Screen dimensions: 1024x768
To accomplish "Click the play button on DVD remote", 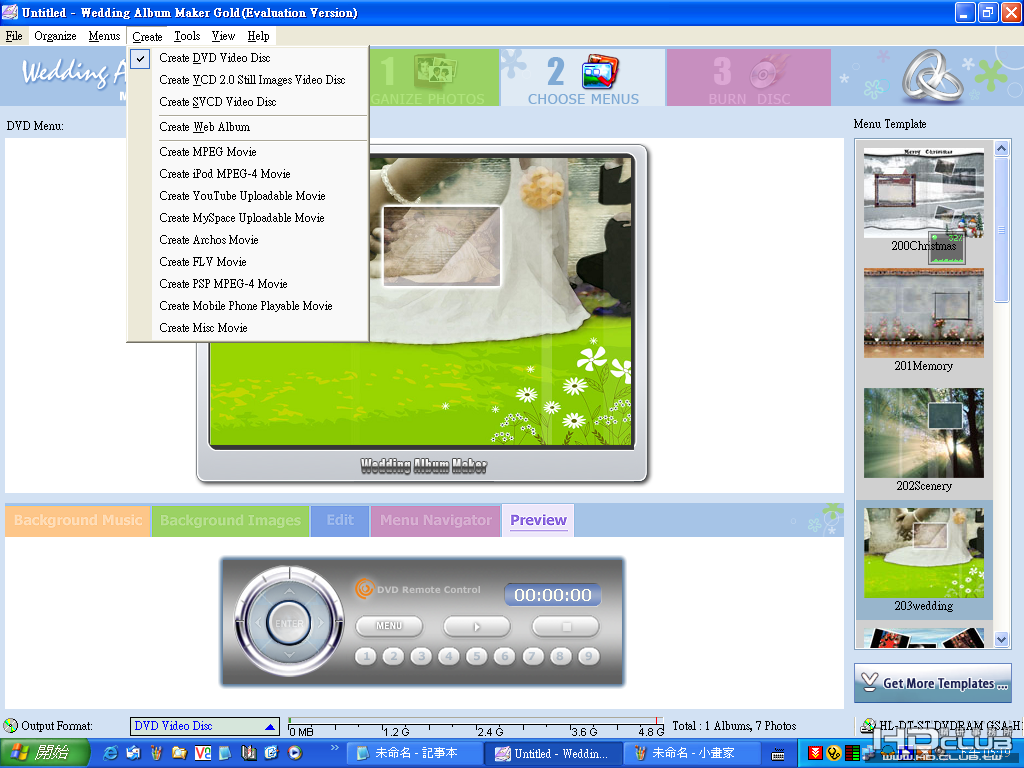I will [x=477, y=626].
